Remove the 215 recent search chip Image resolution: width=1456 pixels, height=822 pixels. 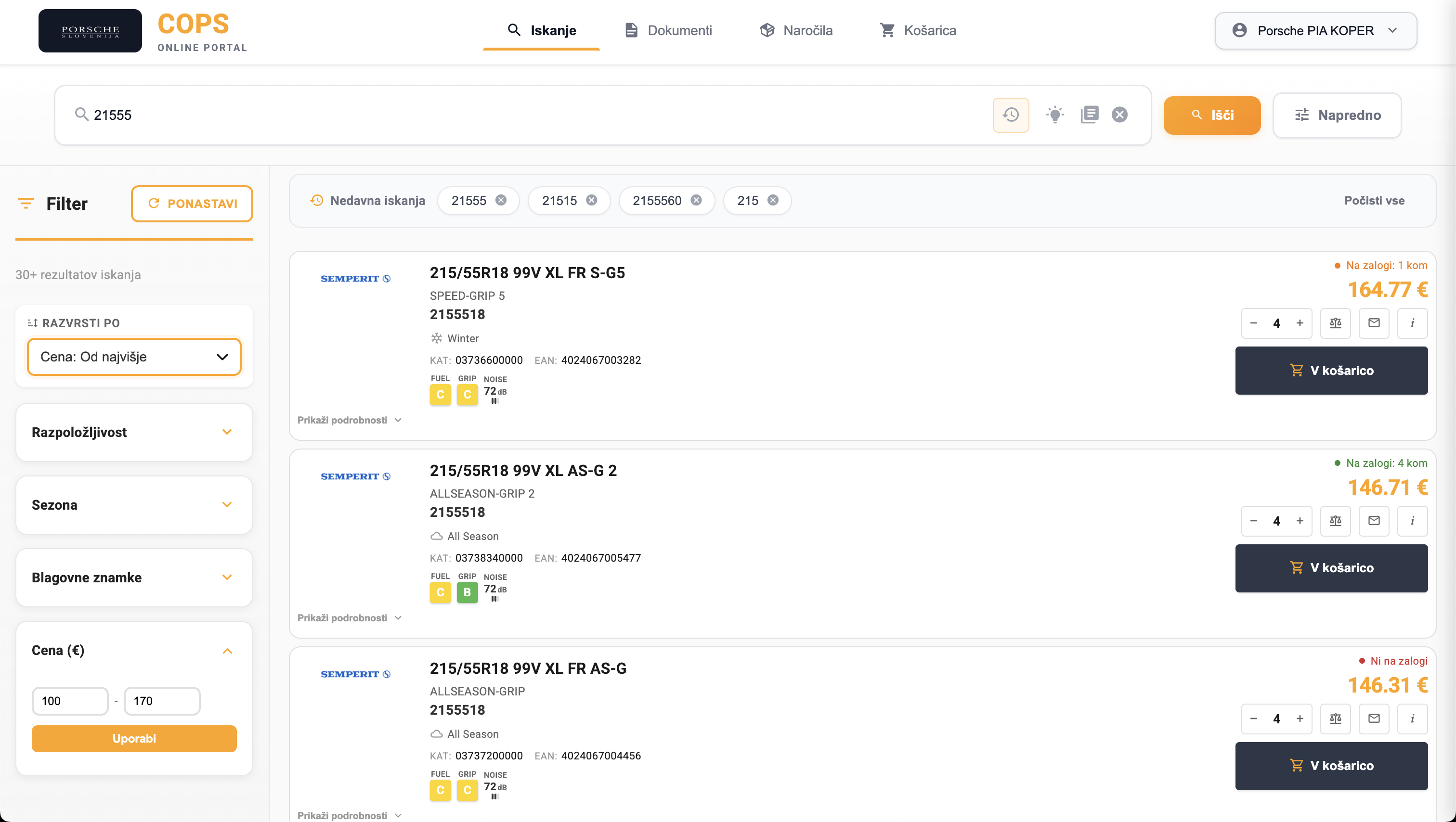click(x=773, y=201)
